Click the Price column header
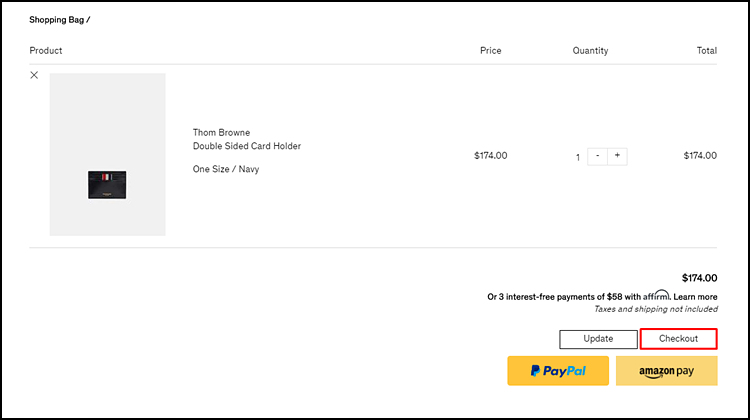Image resolution: width=750 pixels, height=420 pixels. pyautogui.click(x=491, y=51)
